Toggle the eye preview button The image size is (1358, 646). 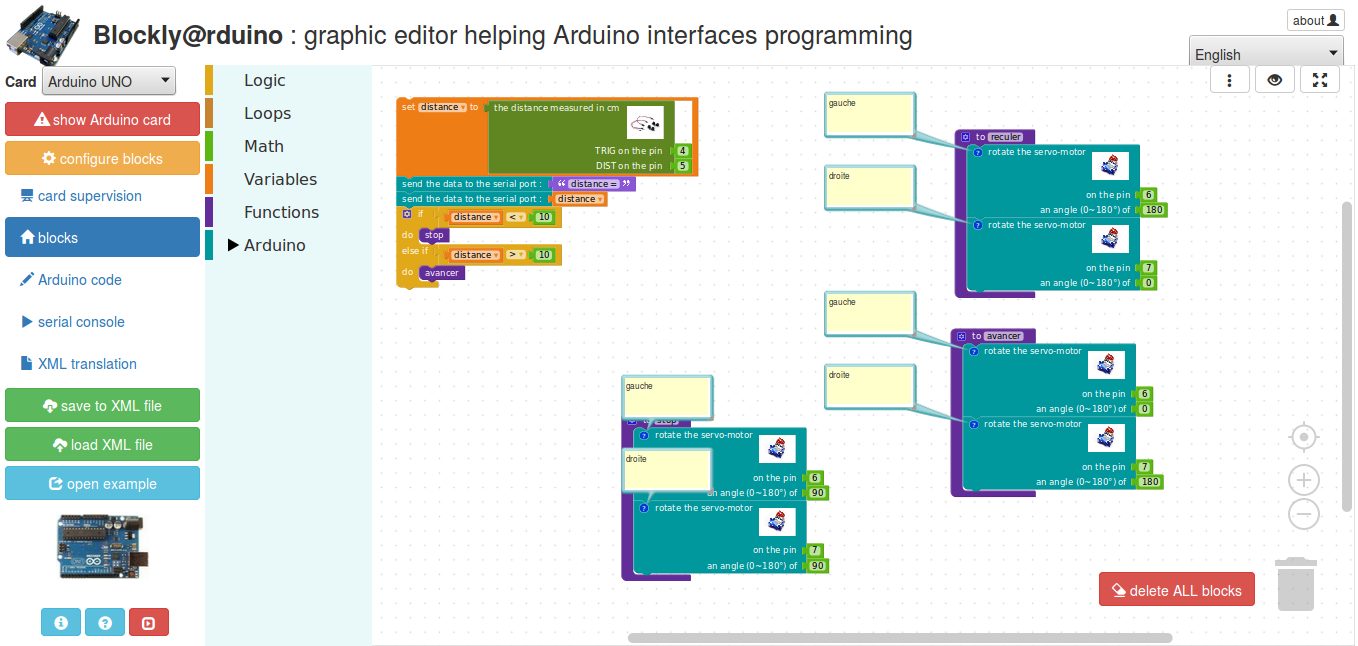(x=1274, y=80)
